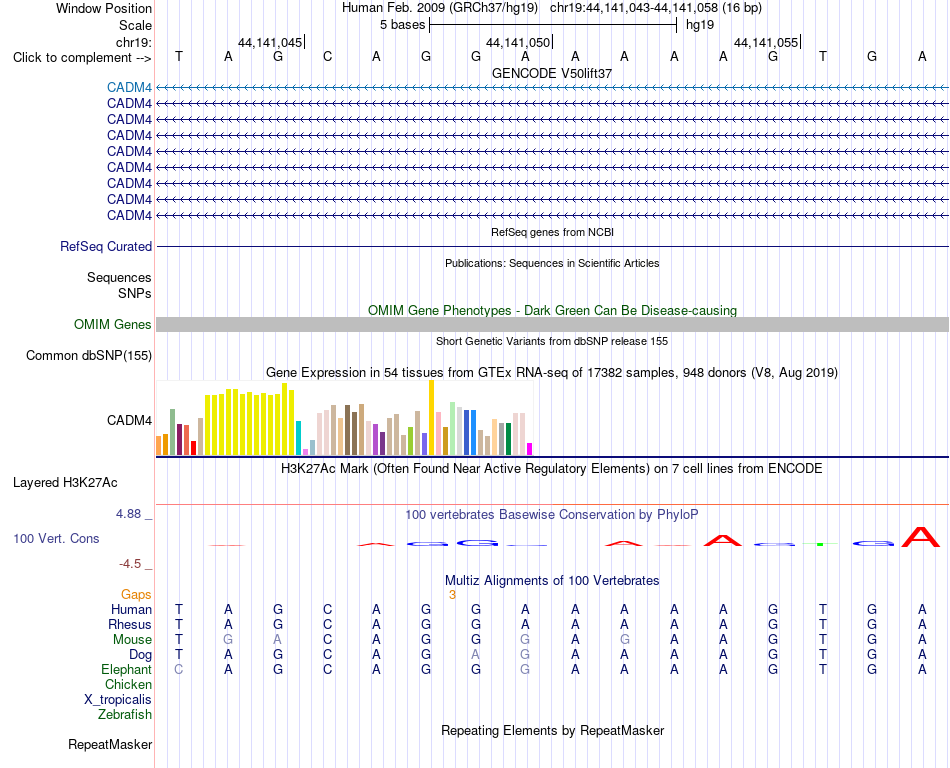Click the 44,141,055 position label
The height and width of the screenshot is (768, 950).
tap(766, 42)
